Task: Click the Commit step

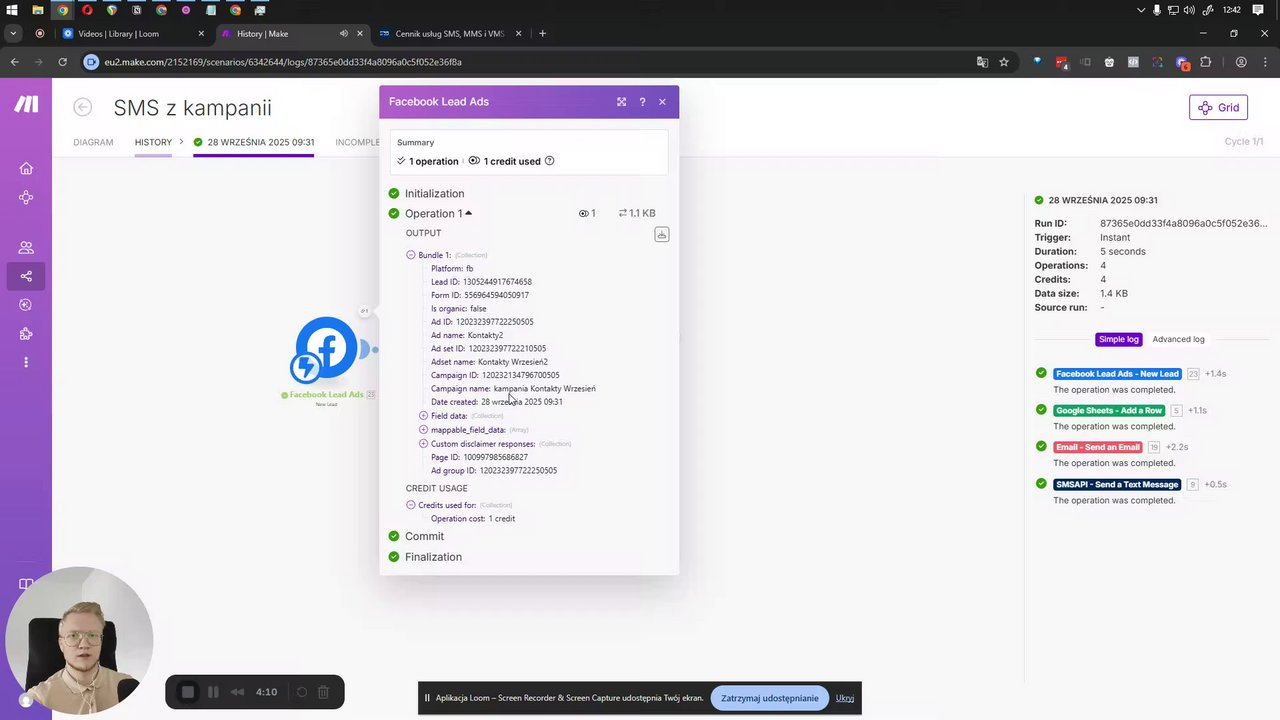Action: (424, 536)
